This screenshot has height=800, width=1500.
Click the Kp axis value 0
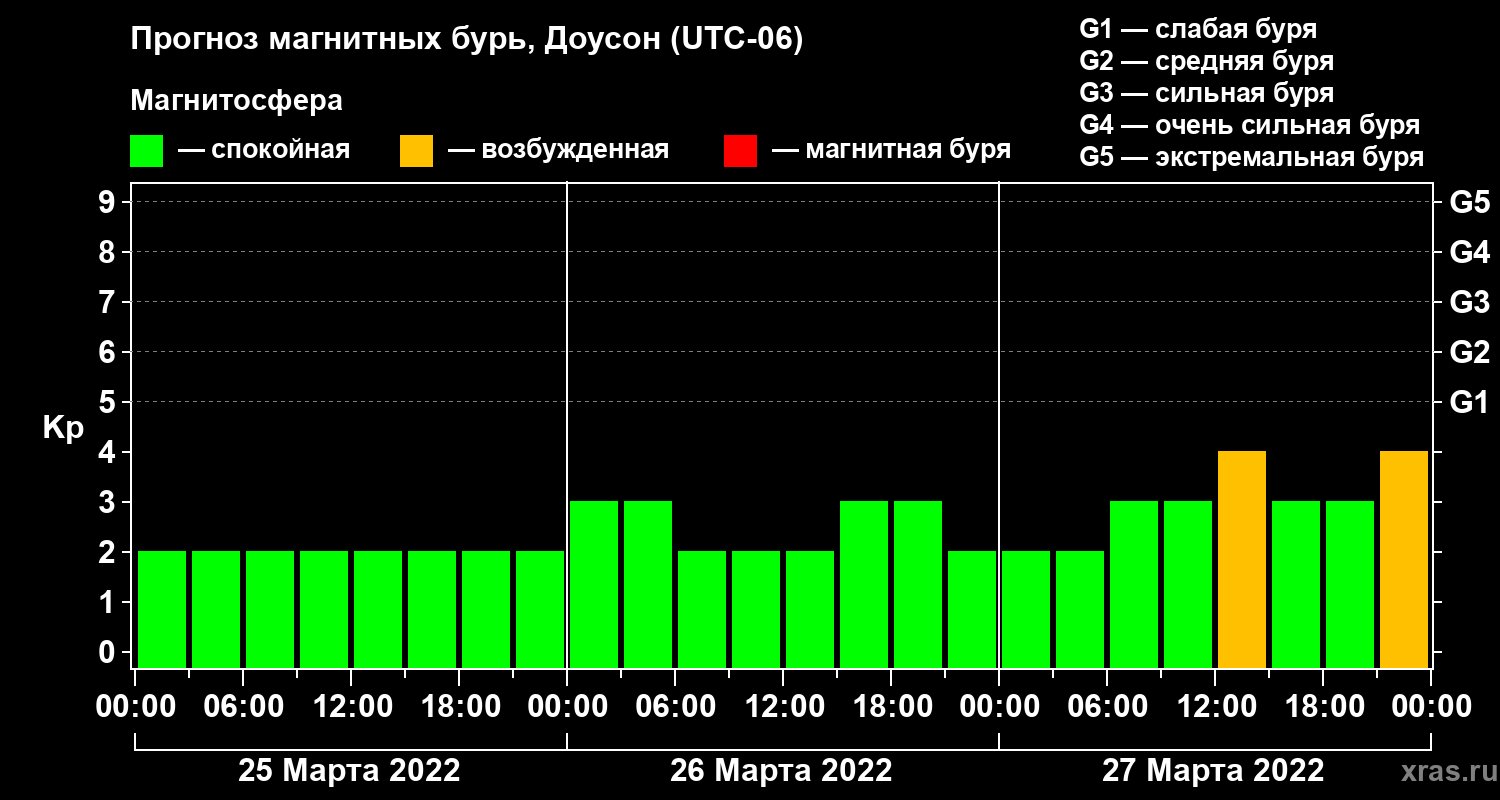109,652
